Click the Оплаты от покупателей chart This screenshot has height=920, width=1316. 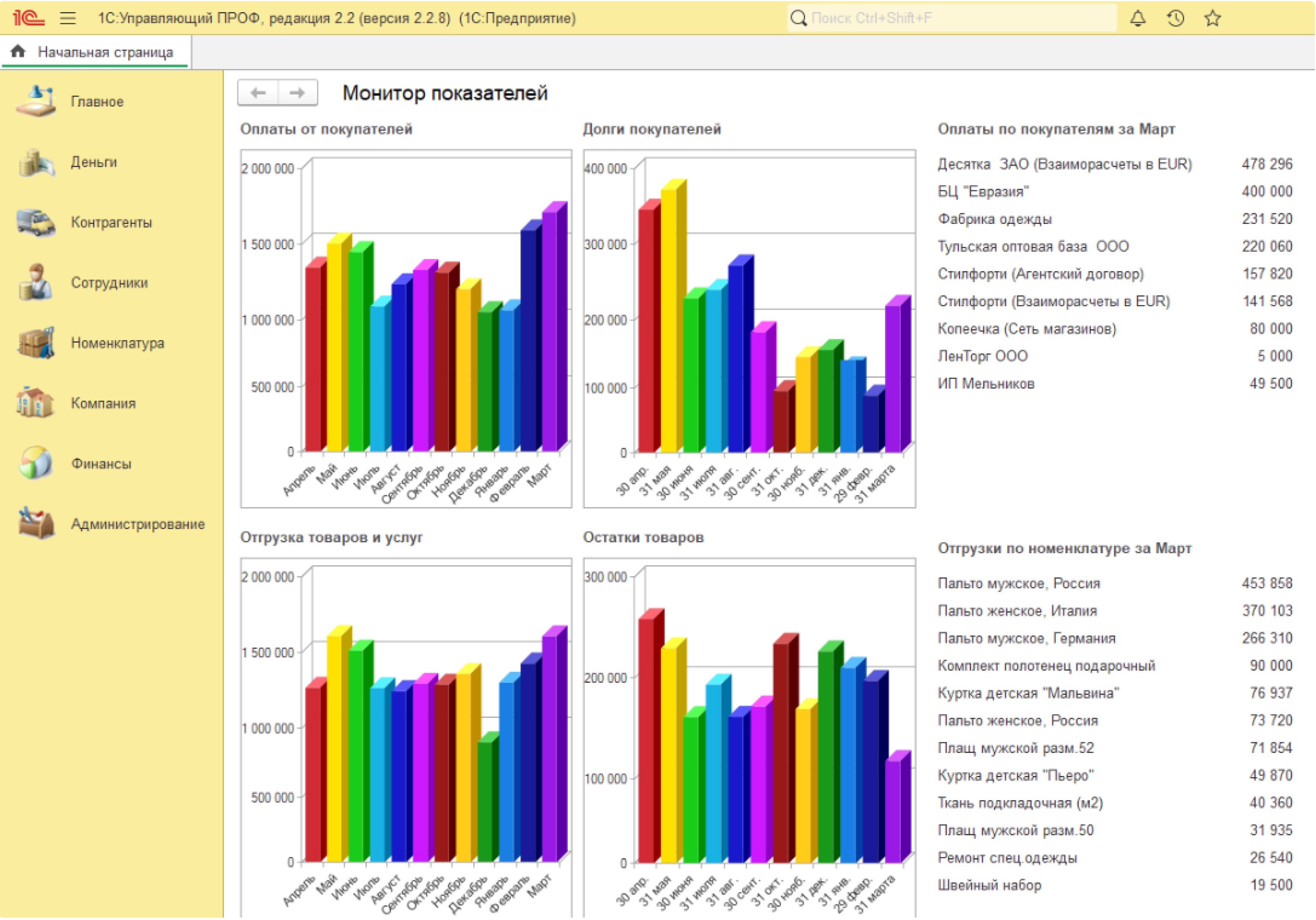pyautogui.click(x=406, y=329)
